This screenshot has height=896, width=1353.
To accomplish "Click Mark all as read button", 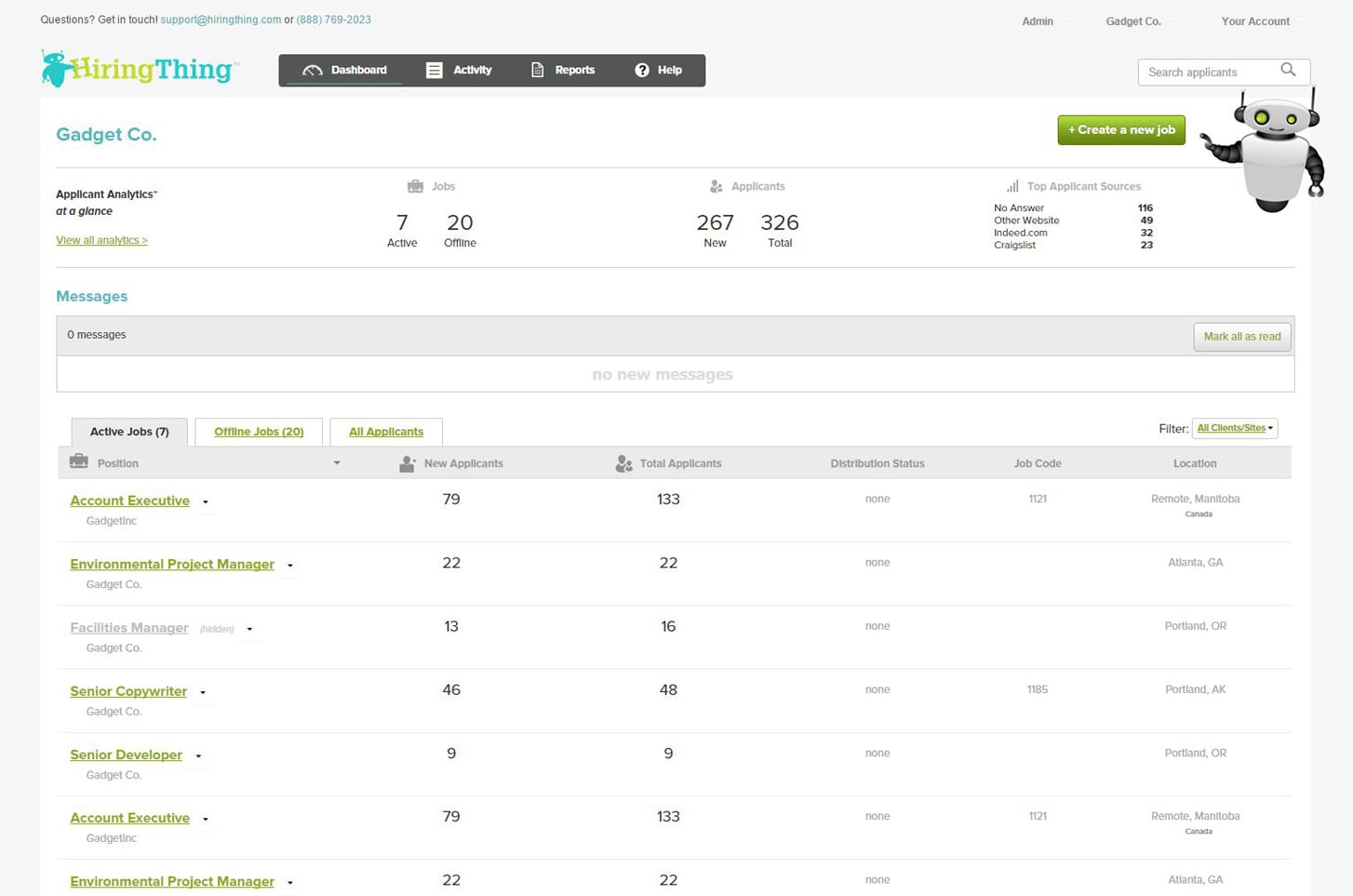I will click(1242, 337).
